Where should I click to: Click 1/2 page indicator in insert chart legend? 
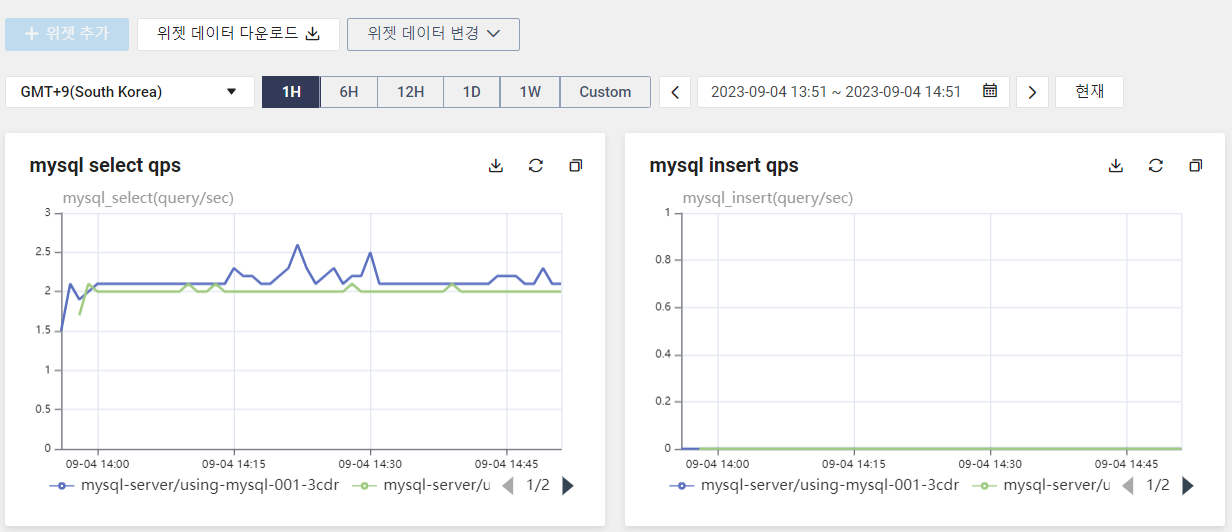point(1158,486)
